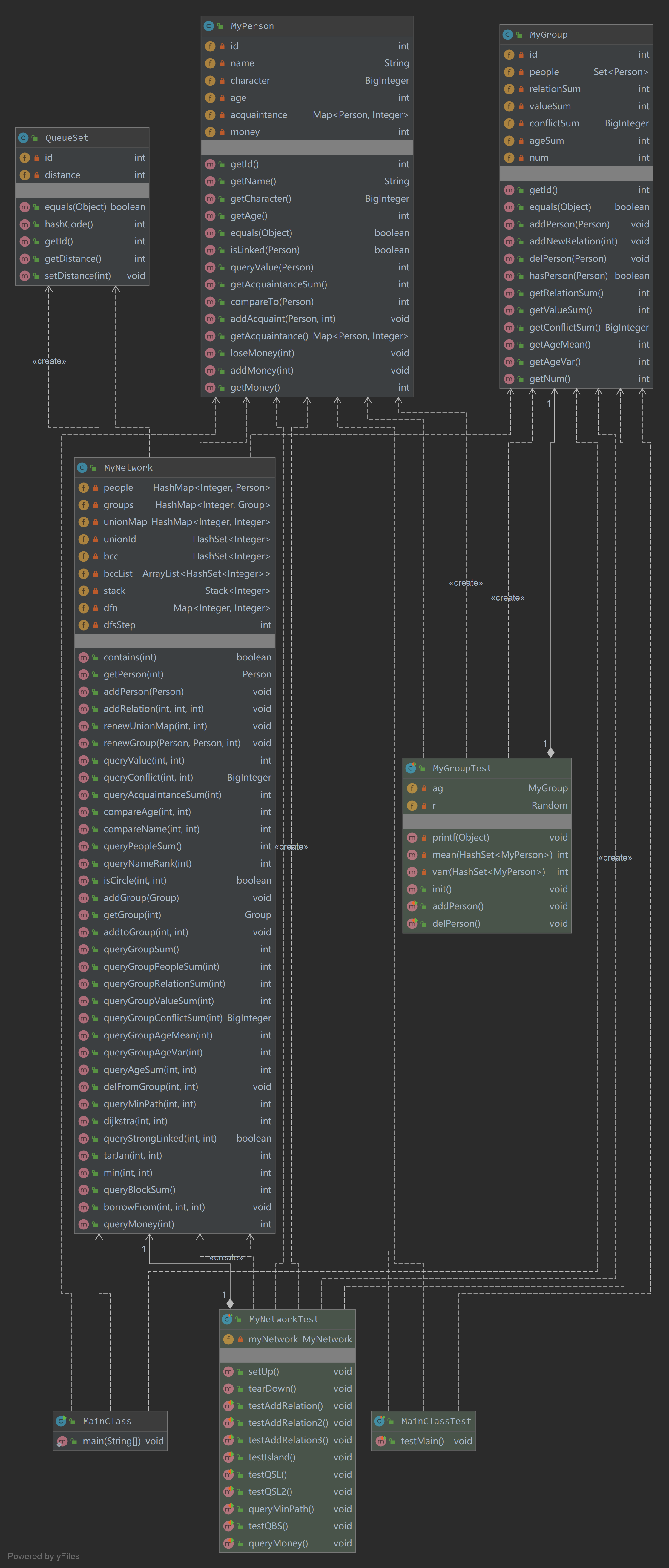Click getConflictSum() in MyGroup
Screen dimensions: 669x1568
[x=576, y=328]
